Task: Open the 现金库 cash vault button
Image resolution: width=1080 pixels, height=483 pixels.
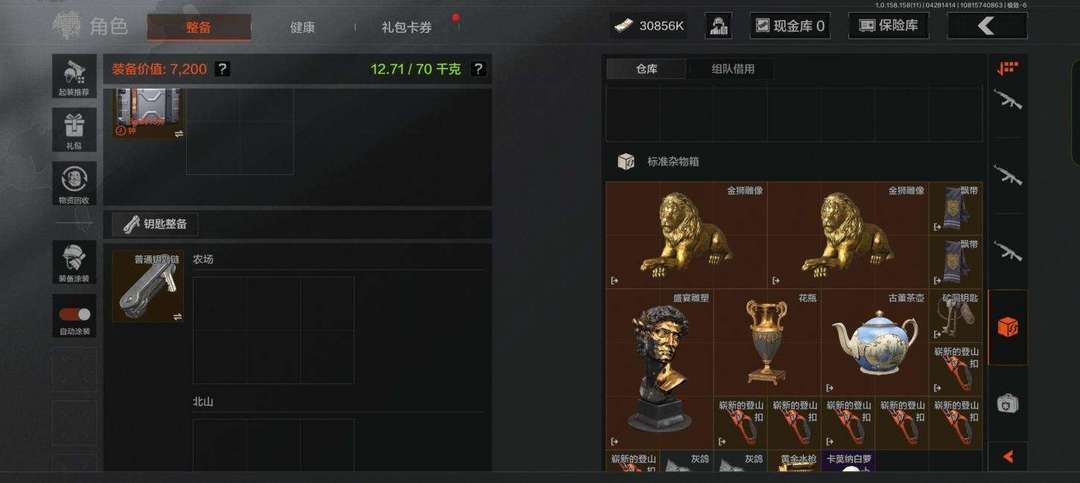Action: coord(790,26)
